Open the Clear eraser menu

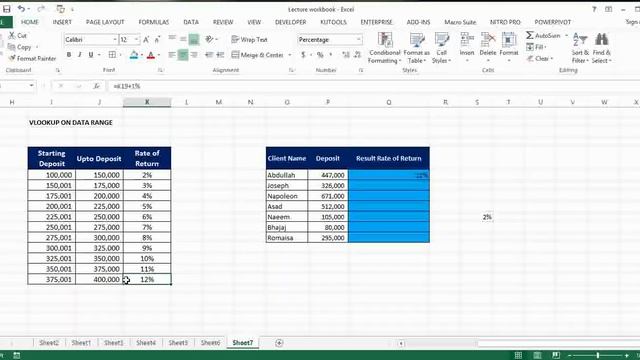pyautogui.click(x=540, y=58)
